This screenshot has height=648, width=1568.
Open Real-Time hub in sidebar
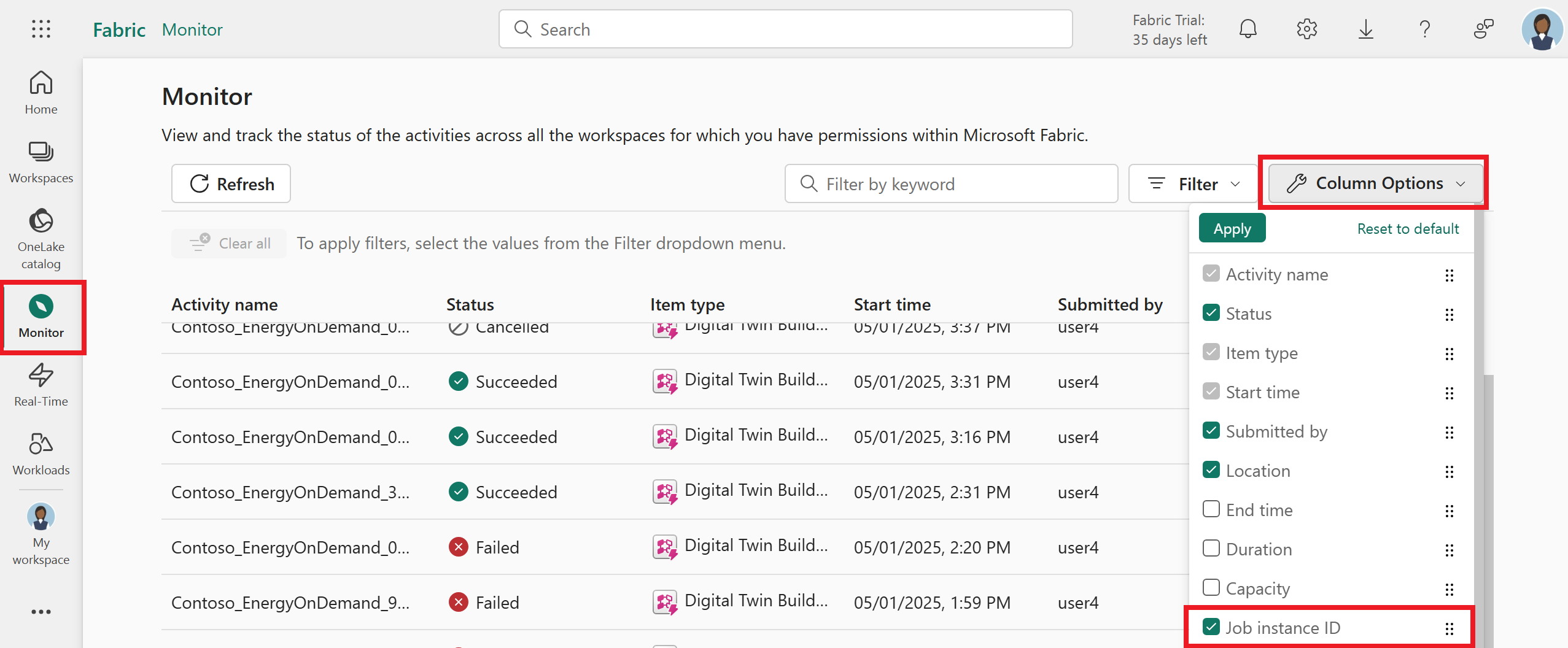pyautogui.click(x=41, y=385)
